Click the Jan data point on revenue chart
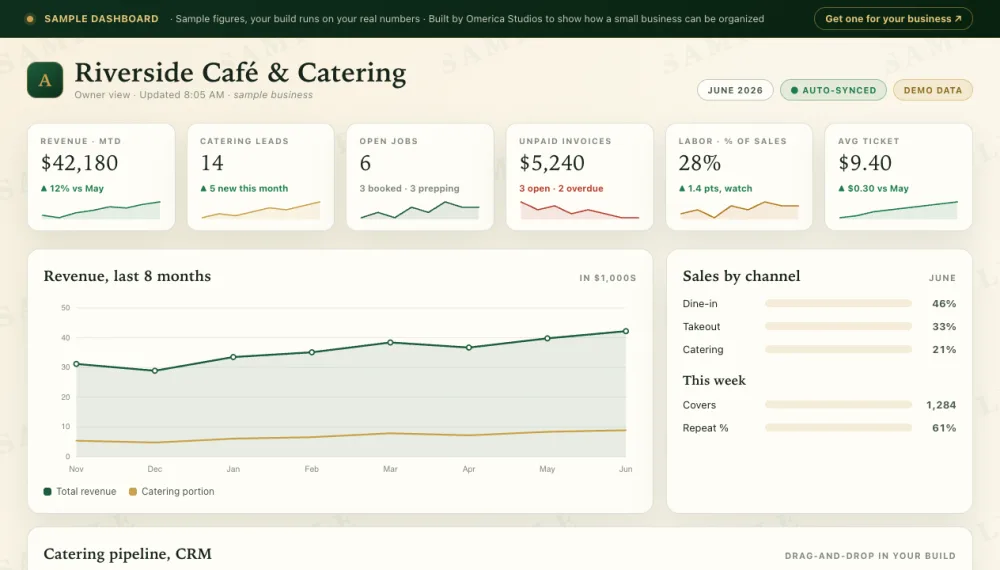 233,357
